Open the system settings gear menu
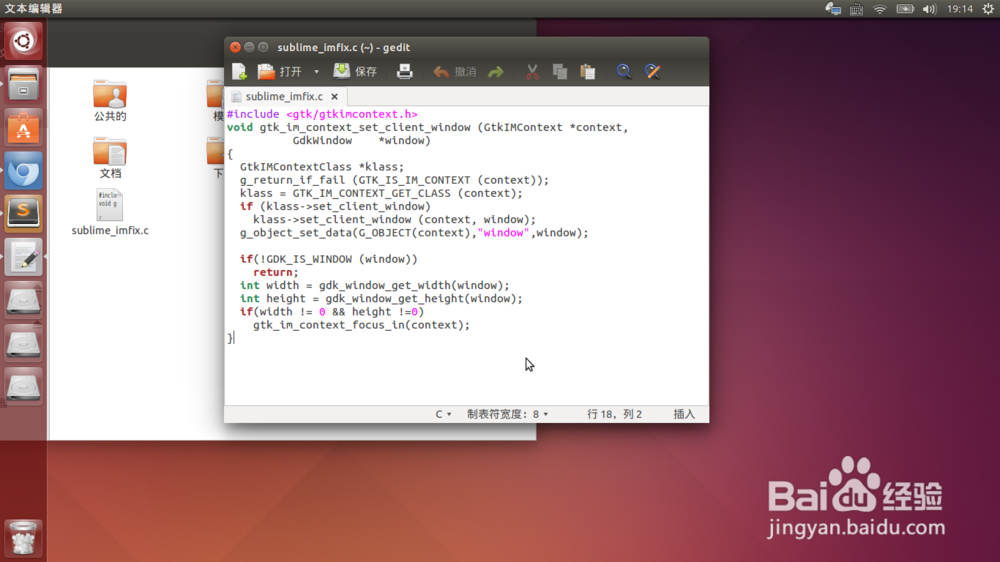The width and height of the screenshot is (1000, 562). click(x=988, y=9)
